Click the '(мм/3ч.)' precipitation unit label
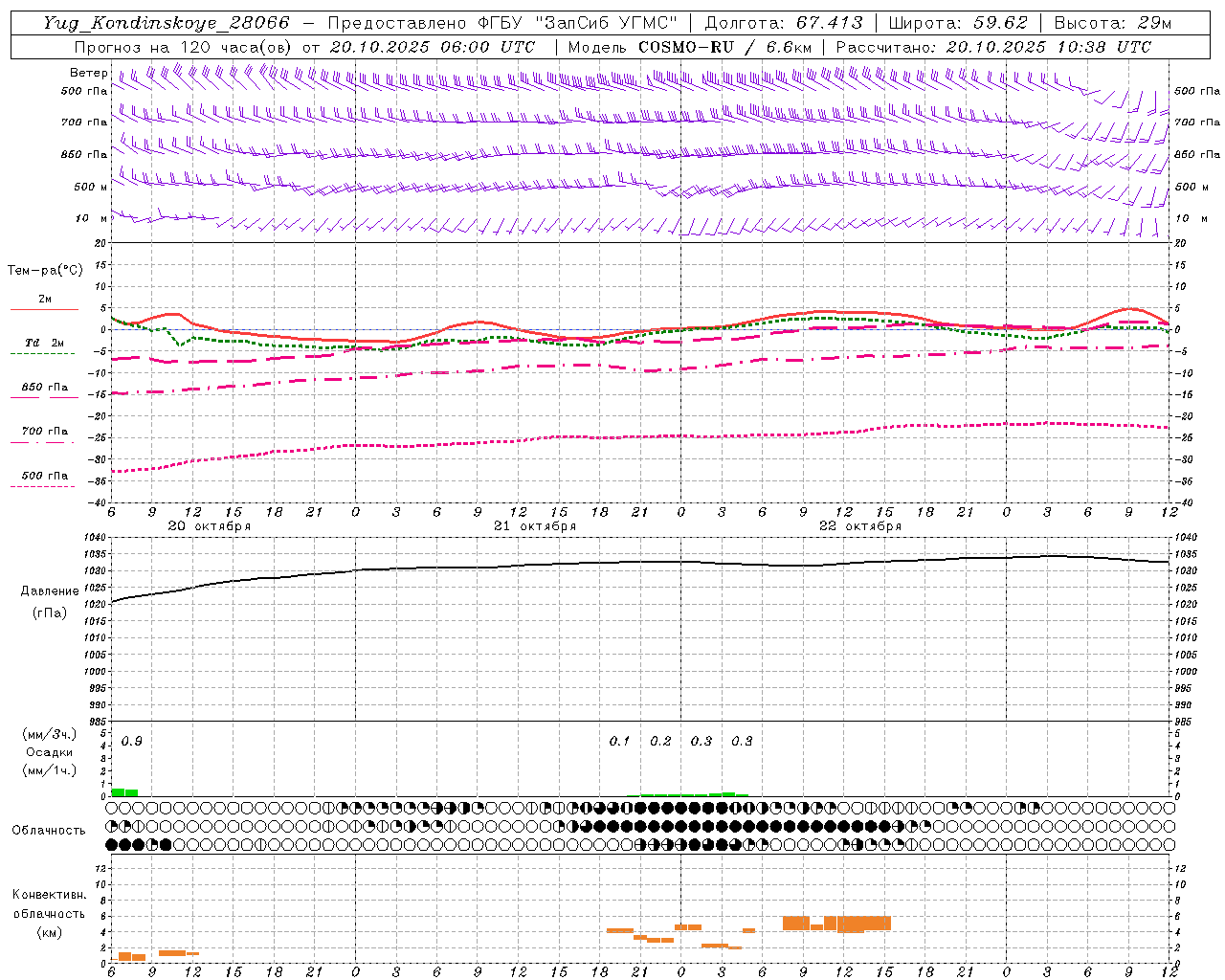Viewport: 1225px width, 980px height. (x=50, y=734)
